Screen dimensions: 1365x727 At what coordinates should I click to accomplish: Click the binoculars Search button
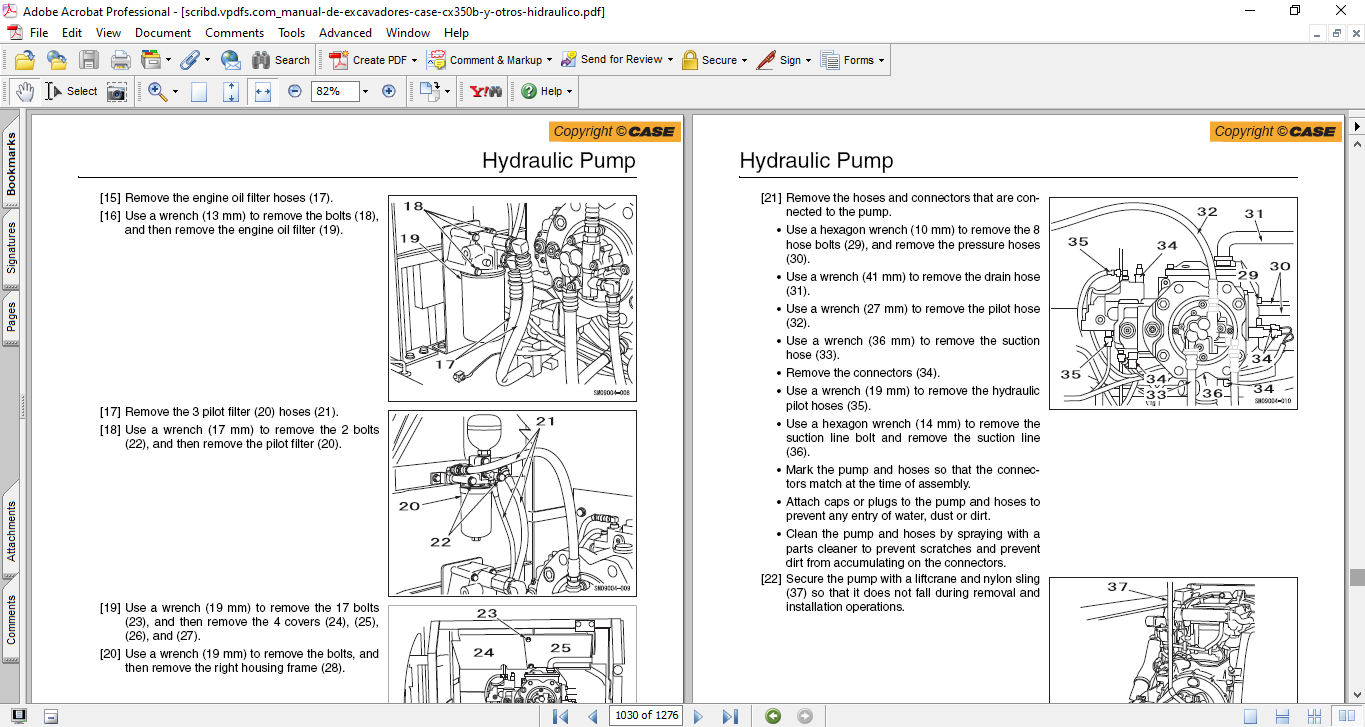(281, 60)
